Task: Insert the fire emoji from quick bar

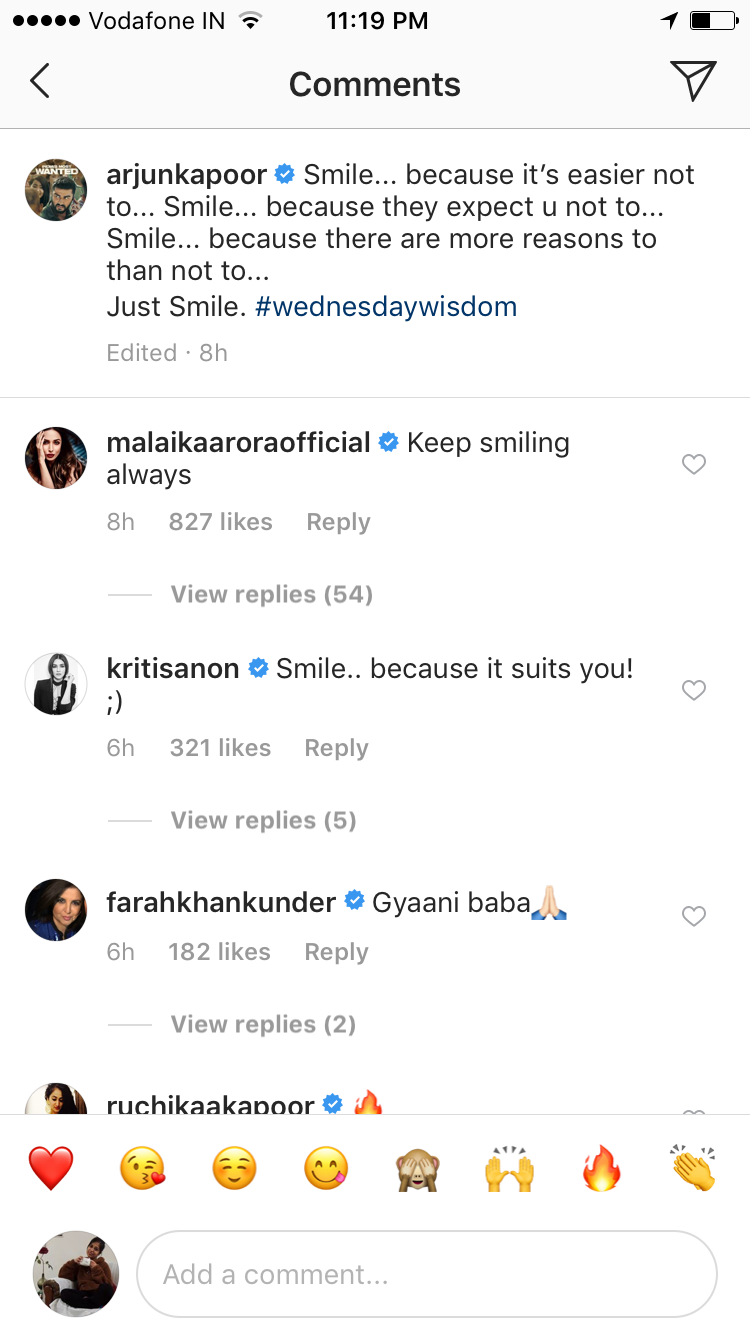Action: pyautogui.click(x=602, y=1168)
